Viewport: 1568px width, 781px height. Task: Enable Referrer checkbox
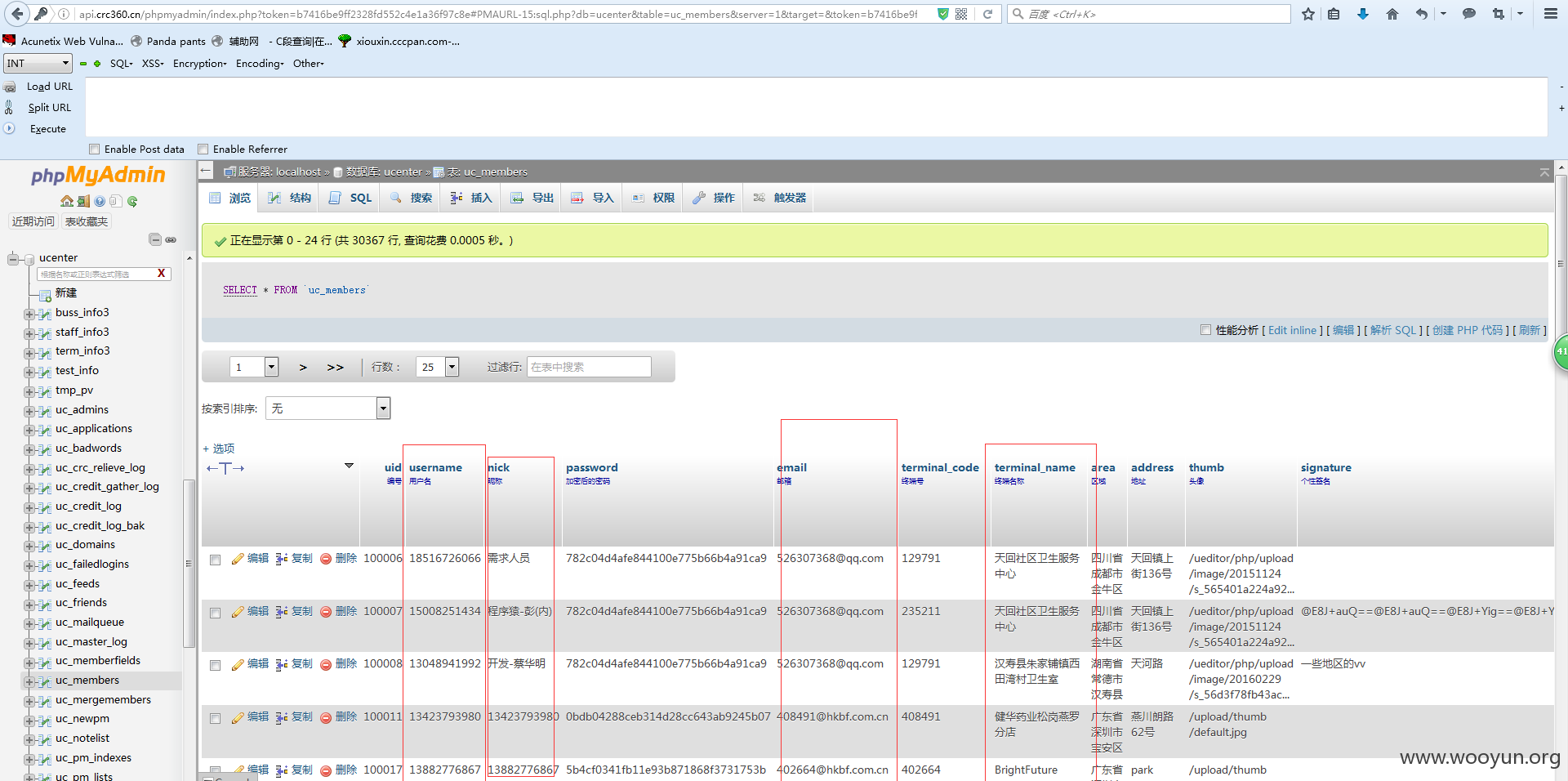pyautogui.click(x=203, y=149)
